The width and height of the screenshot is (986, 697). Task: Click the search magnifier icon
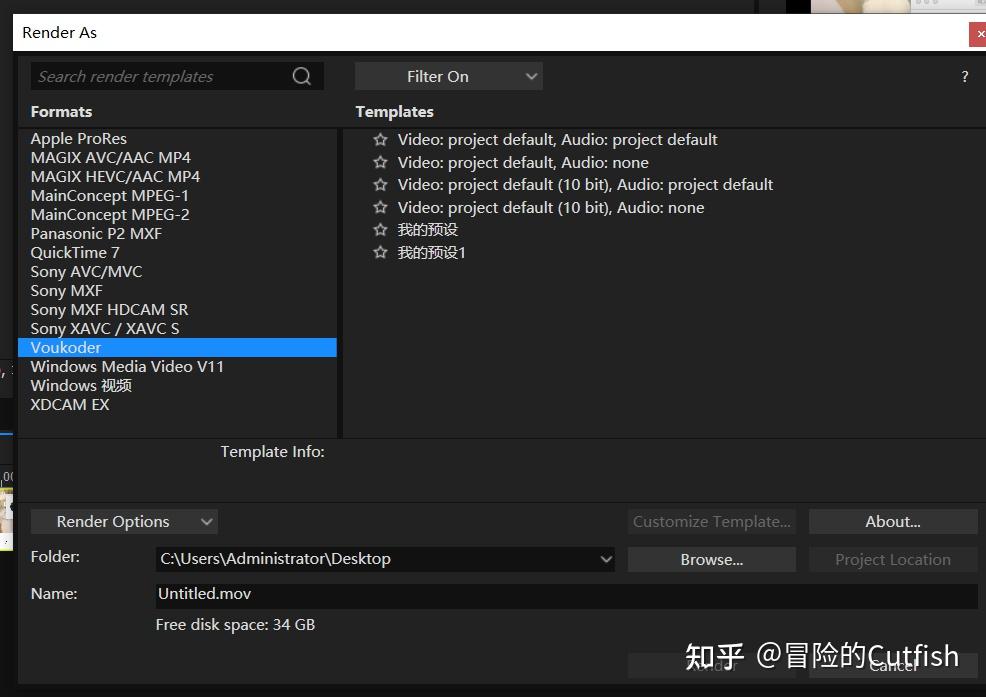coord(301,76)
